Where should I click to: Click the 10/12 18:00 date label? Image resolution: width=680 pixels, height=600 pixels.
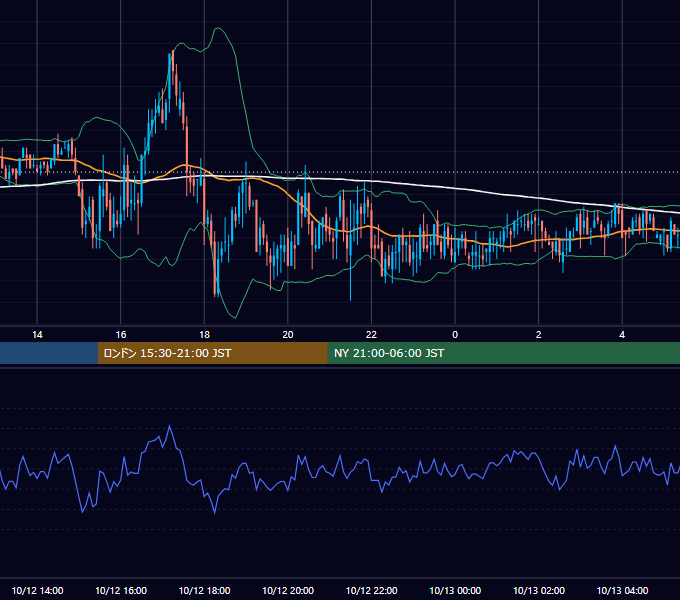pos(204,590)
